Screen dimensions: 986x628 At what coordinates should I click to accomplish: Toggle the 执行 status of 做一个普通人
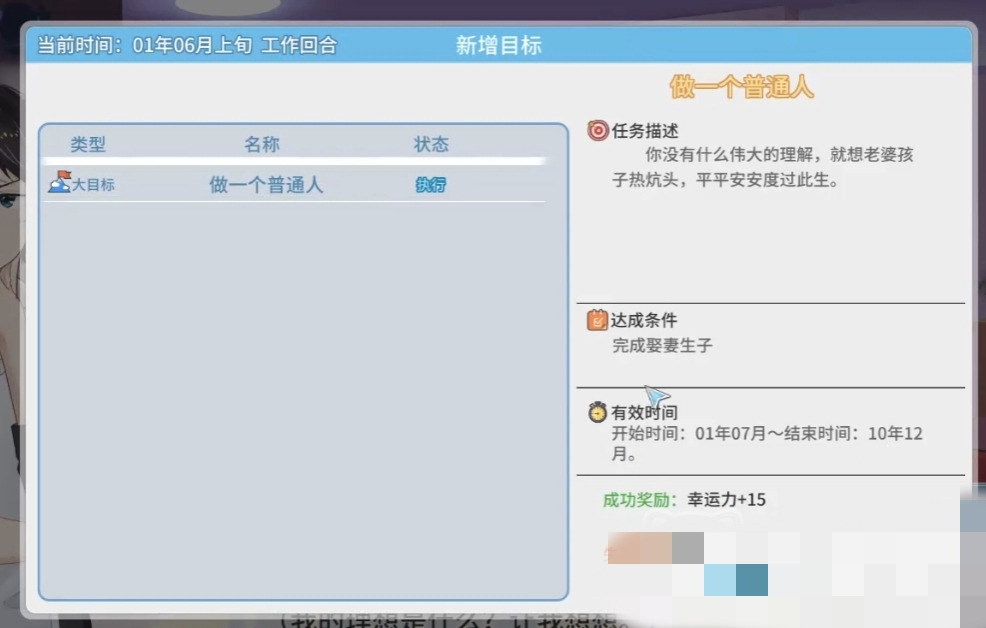click(x=430, y=184)
